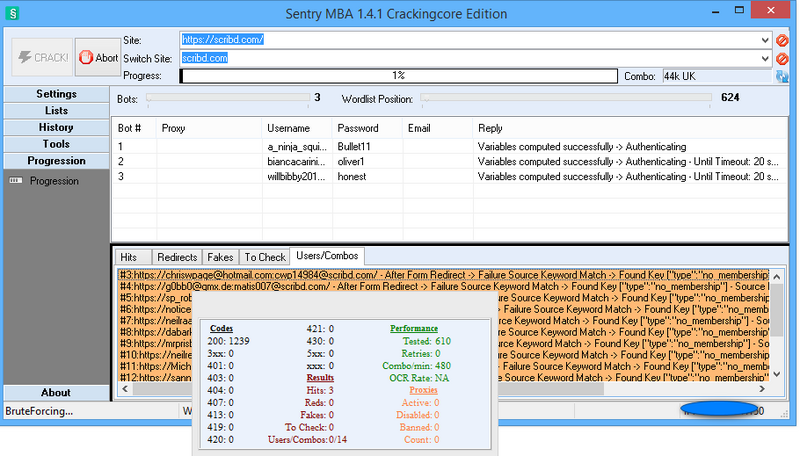Viewport: 800px width, 456px height.
Task: Click the horizontal scroll left arrow
Action: point(126,389)
